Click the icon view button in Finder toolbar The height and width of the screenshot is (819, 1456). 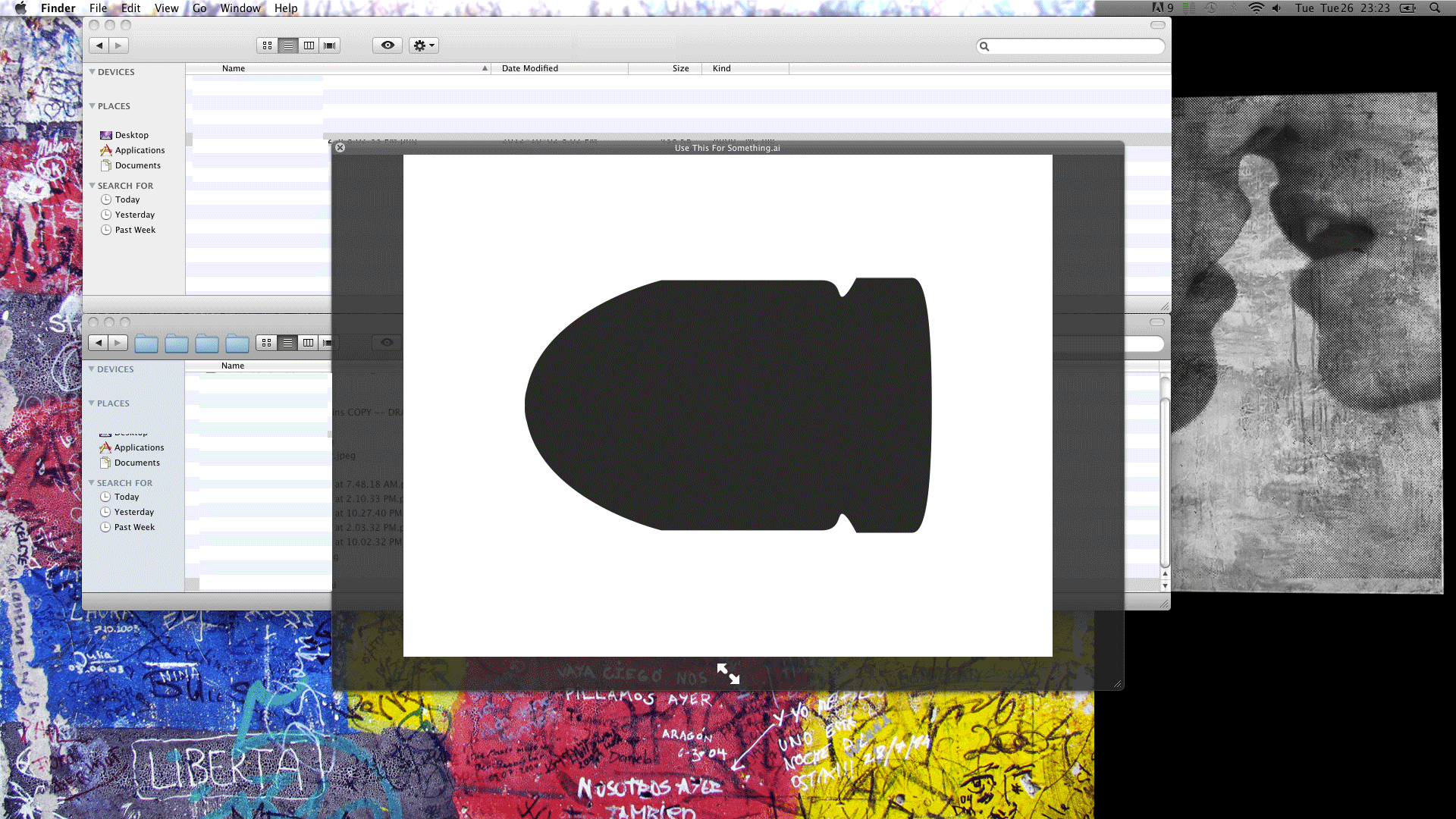tap(267, 45)
